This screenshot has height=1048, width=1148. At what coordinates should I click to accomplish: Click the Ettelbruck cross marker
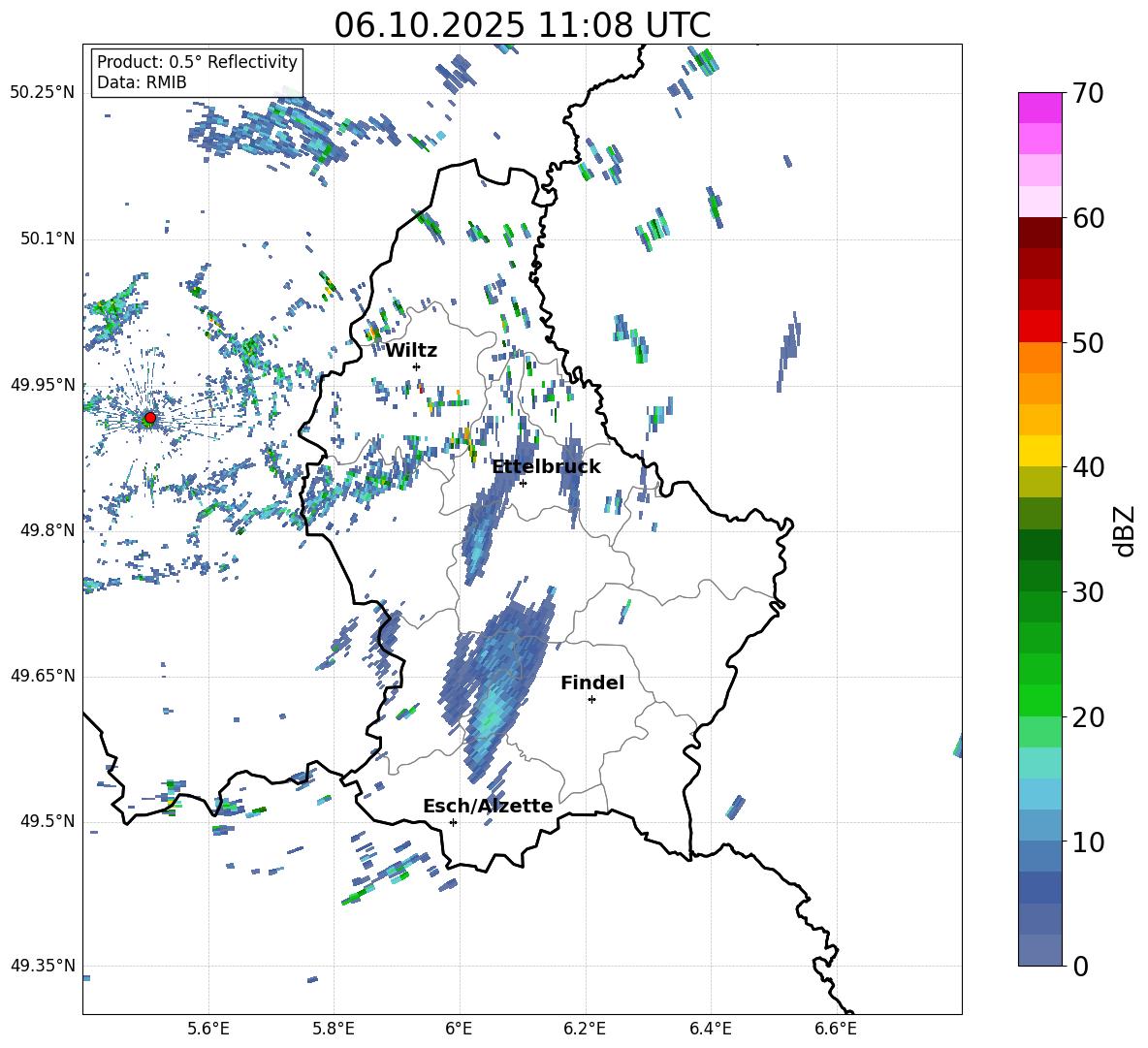(523, 483)
